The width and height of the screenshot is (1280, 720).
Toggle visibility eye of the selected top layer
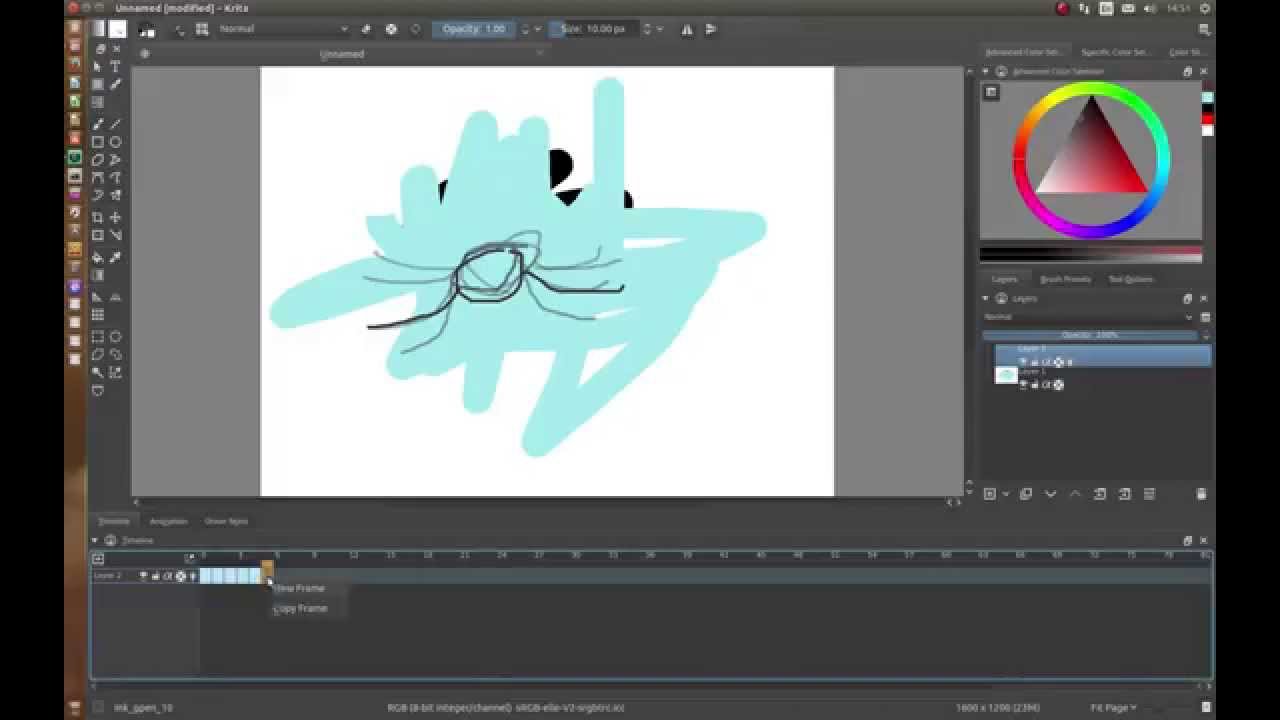[x=1023, y=362]
